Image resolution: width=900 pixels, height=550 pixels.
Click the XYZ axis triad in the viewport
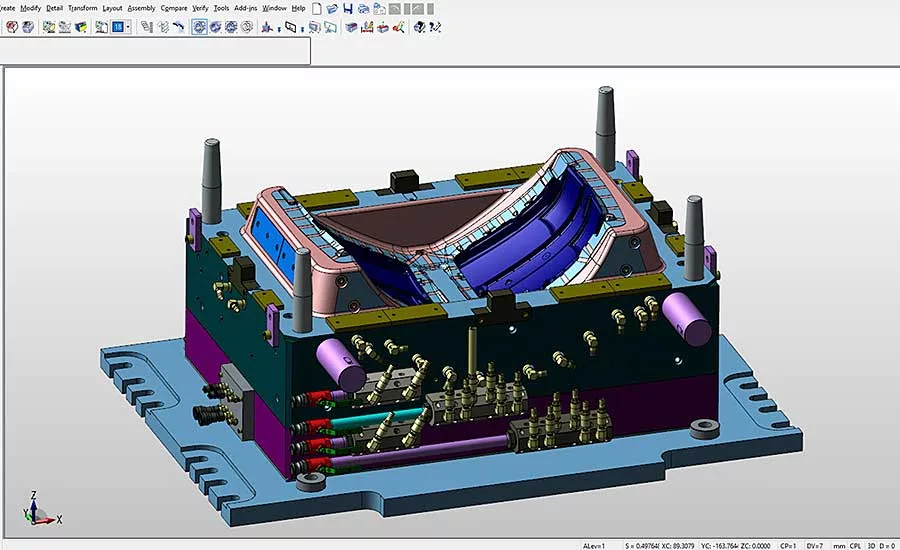[41, 508]
